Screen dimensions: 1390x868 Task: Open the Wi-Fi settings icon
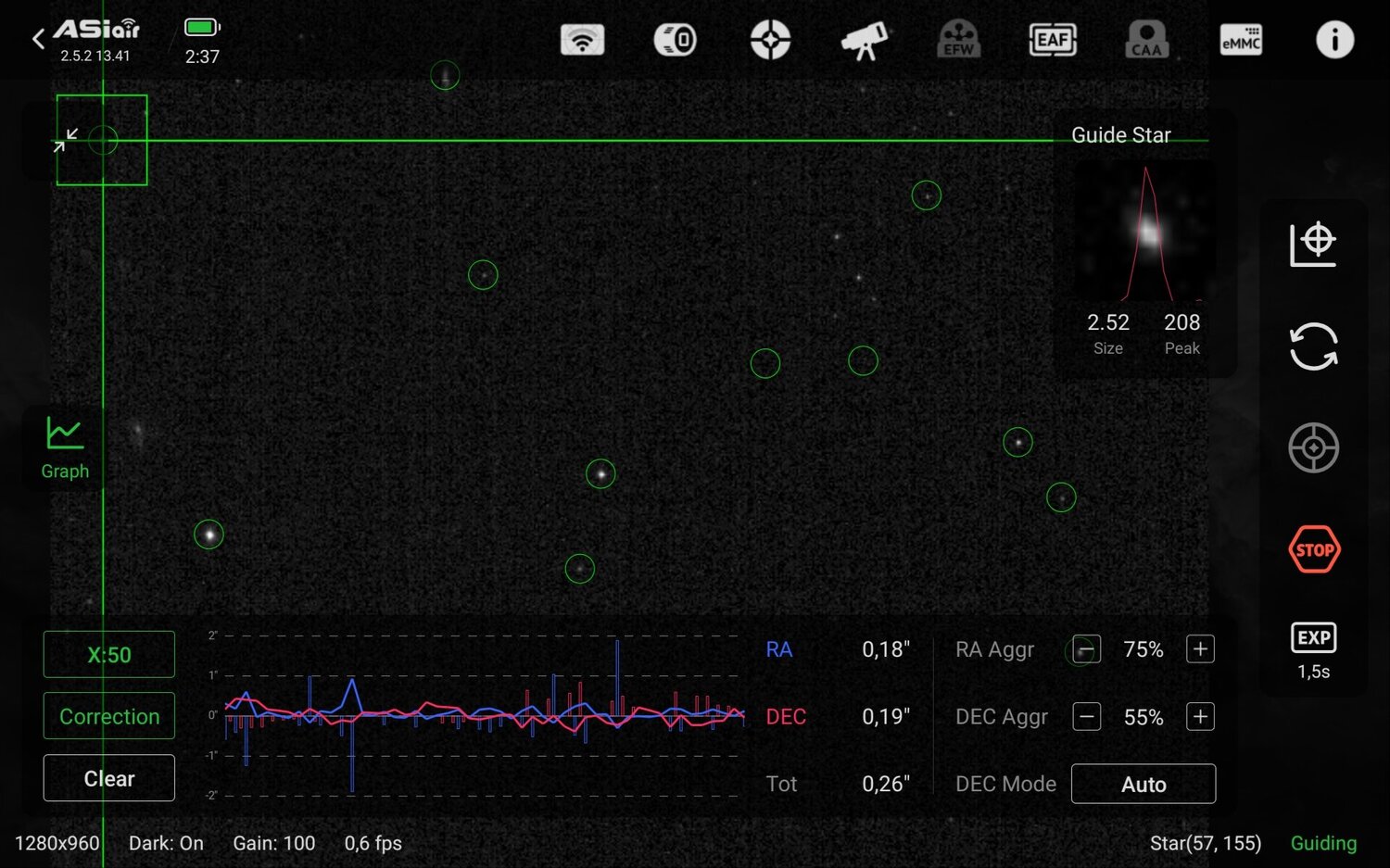582,40
